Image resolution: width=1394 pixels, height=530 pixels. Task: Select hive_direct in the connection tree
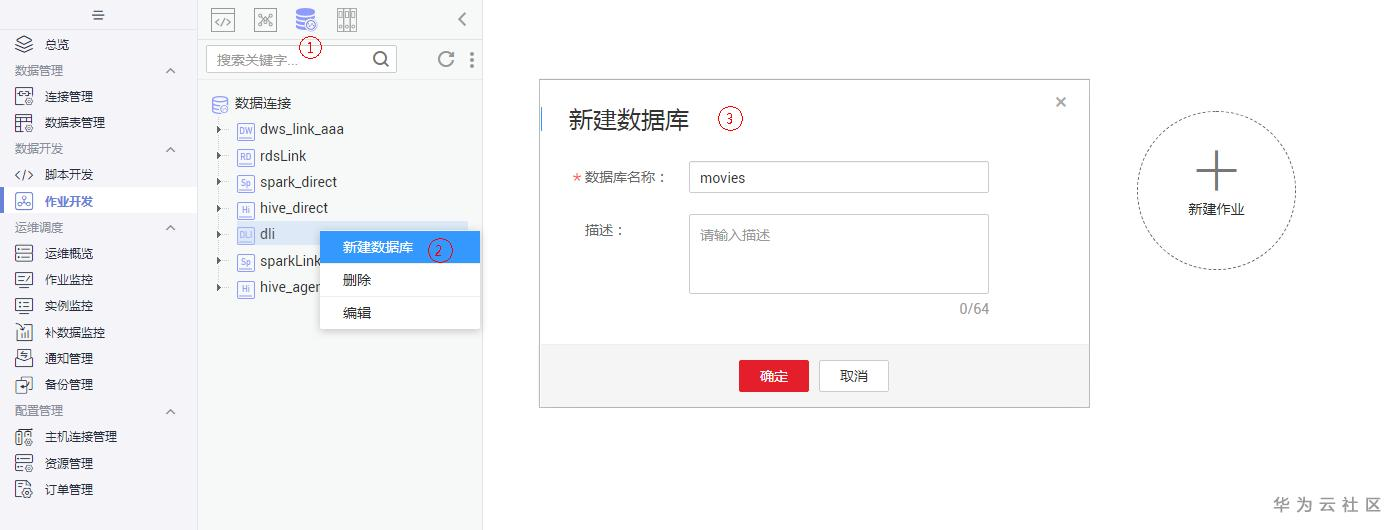pos(294,208)
